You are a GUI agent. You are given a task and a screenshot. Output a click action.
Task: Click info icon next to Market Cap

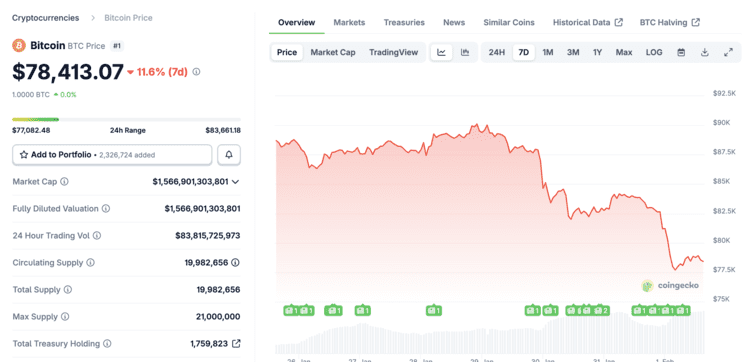(64, 181)
